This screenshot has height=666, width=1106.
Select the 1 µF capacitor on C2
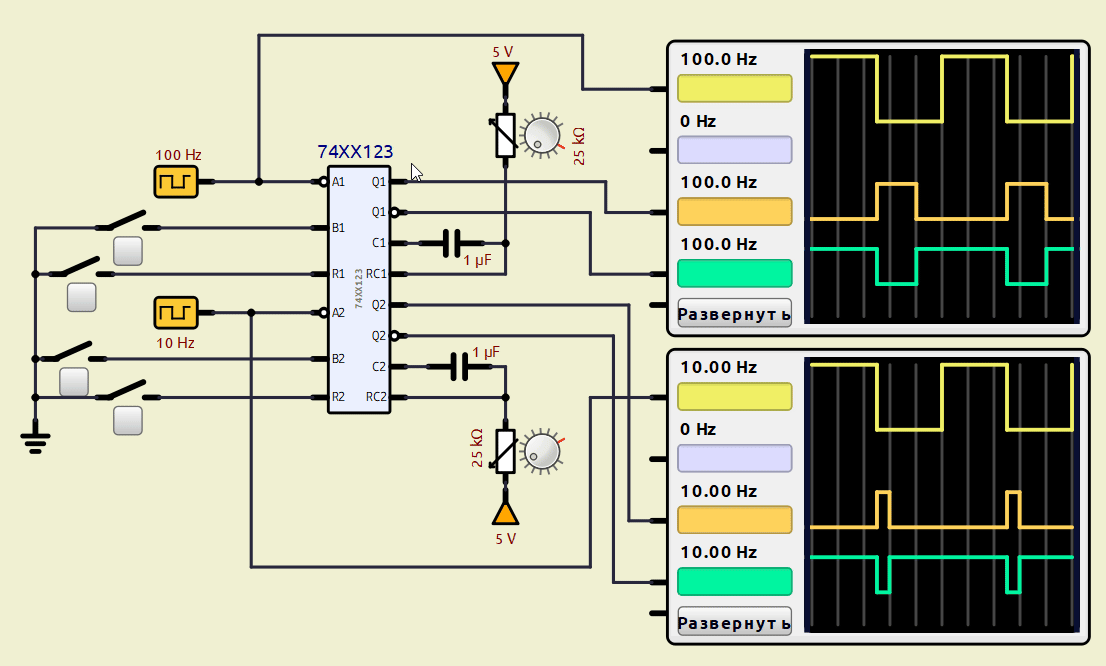pos(459,367)
